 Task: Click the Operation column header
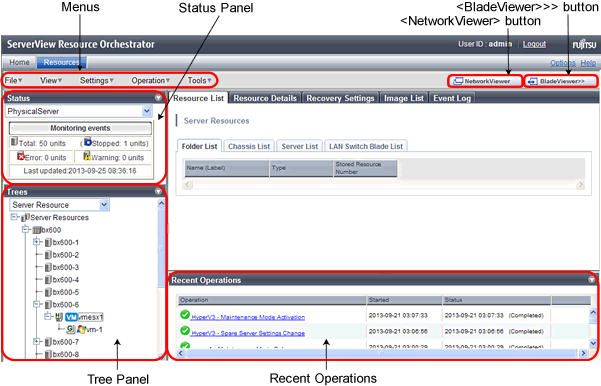(x=271, y=300)
